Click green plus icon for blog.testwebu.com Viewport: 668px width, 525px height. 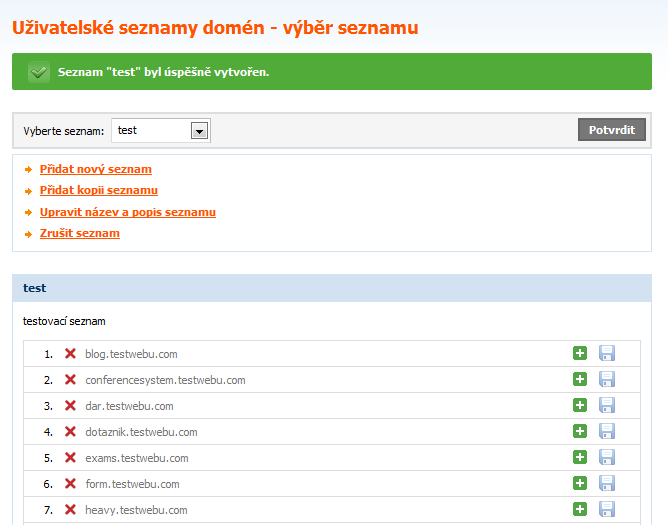tap(580, 353)
